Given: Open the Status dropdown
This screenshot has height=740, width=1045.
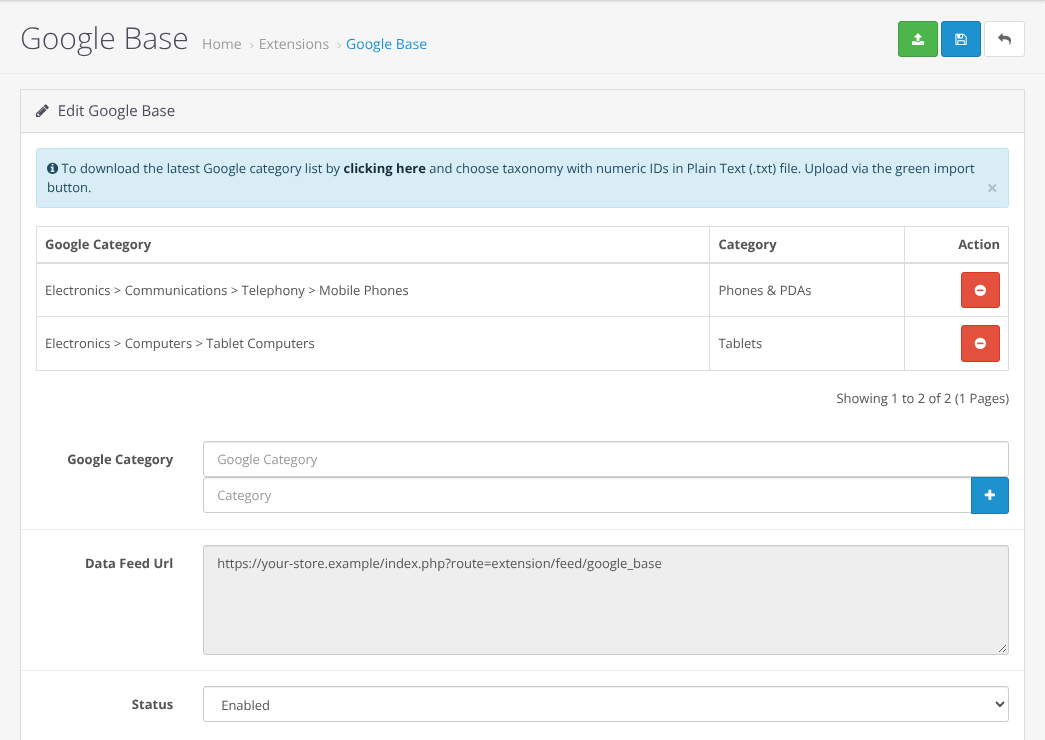Looking at the screenshot, I should [605, 705].
